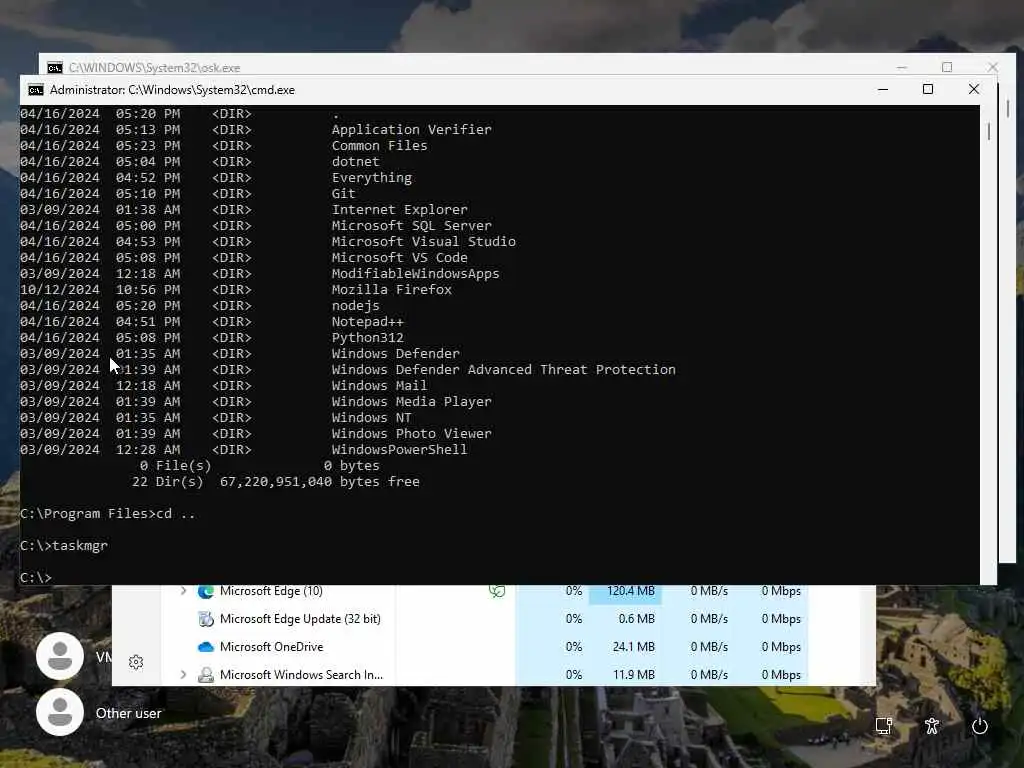Click the efficiency mode leaf icon
The height and width of the screenshot is (768, 1024).
coord(497,591)
